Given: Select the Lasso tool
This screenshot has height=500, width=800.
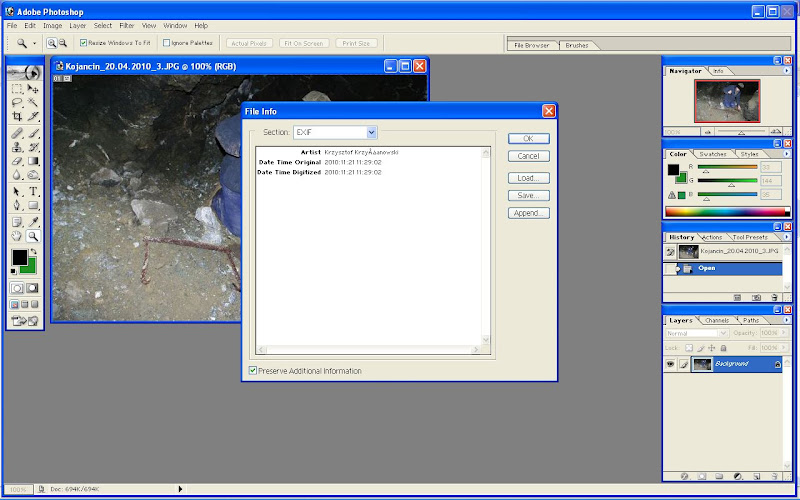Looking at the screenshot, I should [17, 103].
